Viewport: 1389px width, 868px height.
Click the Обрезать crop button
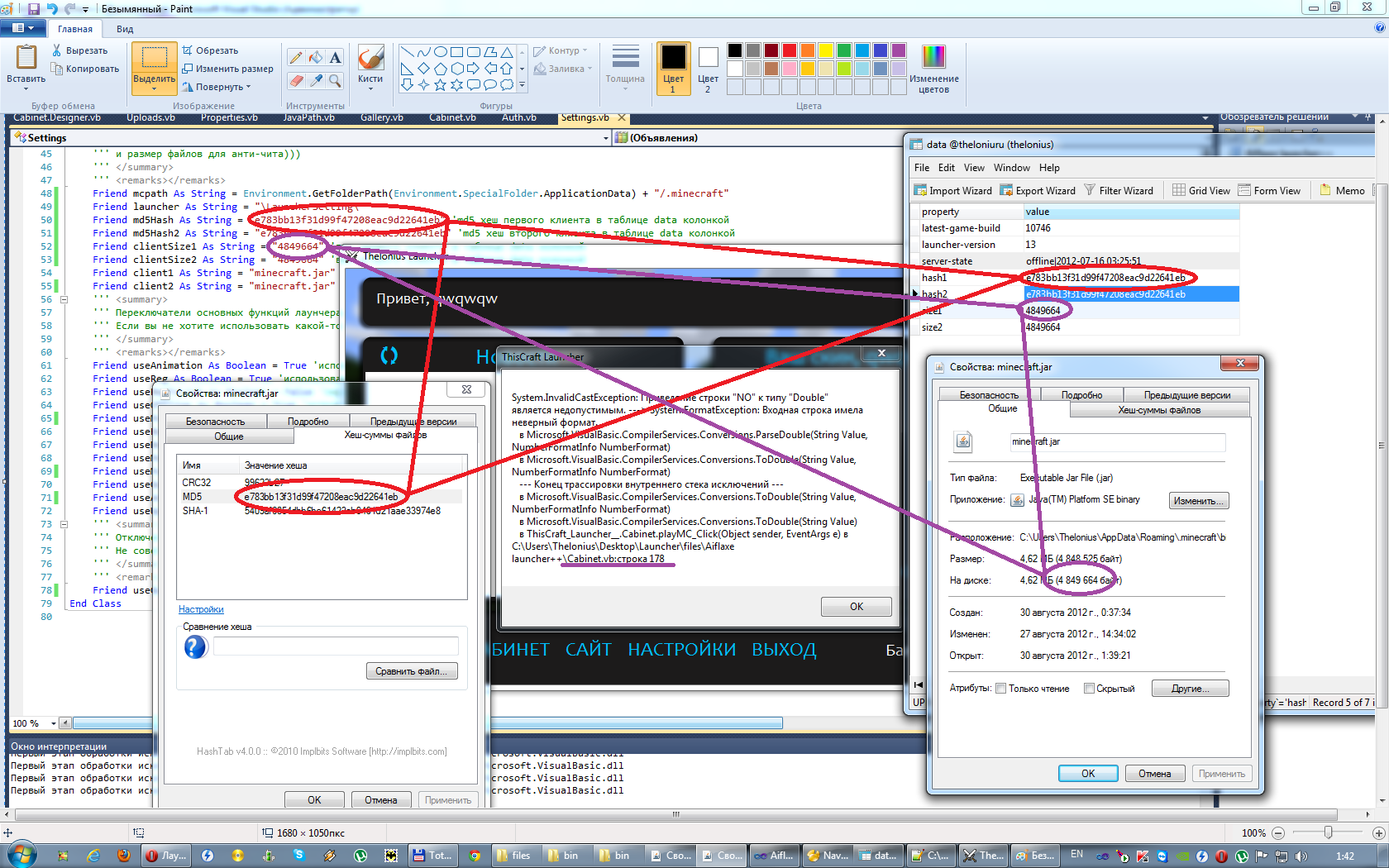[x=210, y=50]
